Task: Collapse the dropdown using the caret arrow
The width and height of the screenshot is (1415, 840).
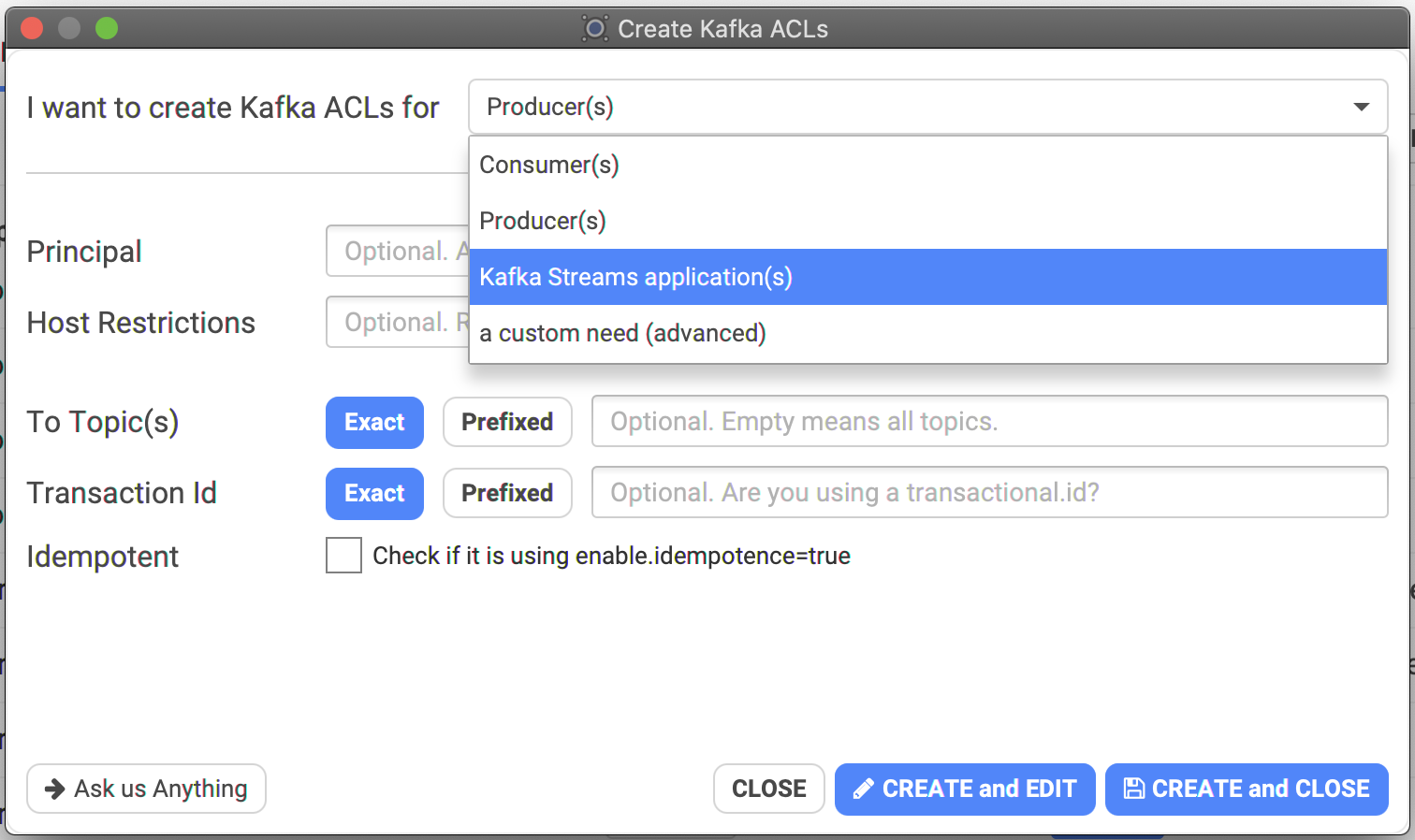Action: tap(1362, 108)
